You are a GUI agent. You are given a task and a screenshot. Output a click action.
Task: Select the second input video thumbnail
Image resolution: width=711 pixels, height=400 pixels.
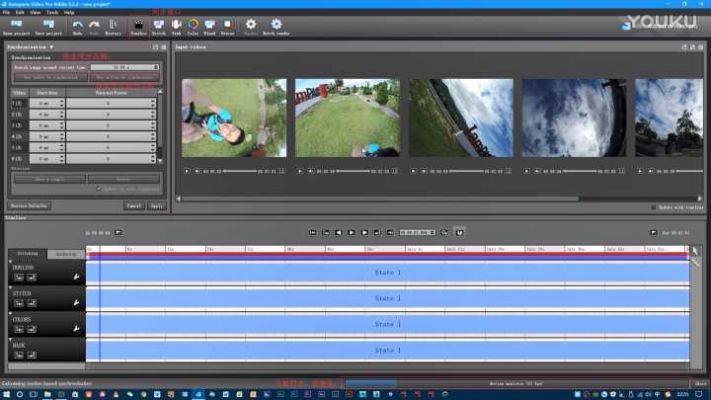pyautogui.click(x=347, y=117)
